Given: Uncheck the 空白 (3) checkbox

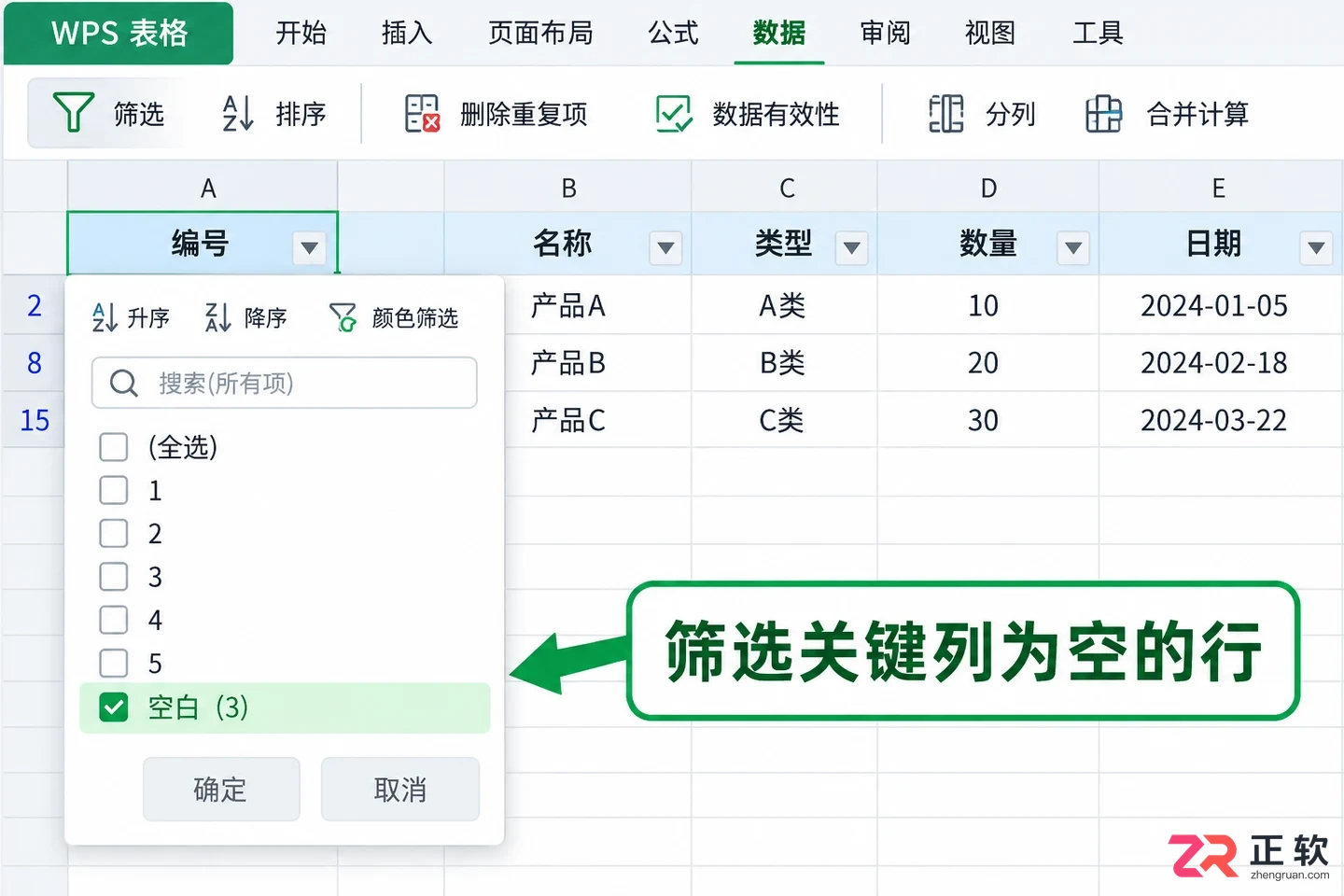Looking at the screenshot, I should point(114,707).
